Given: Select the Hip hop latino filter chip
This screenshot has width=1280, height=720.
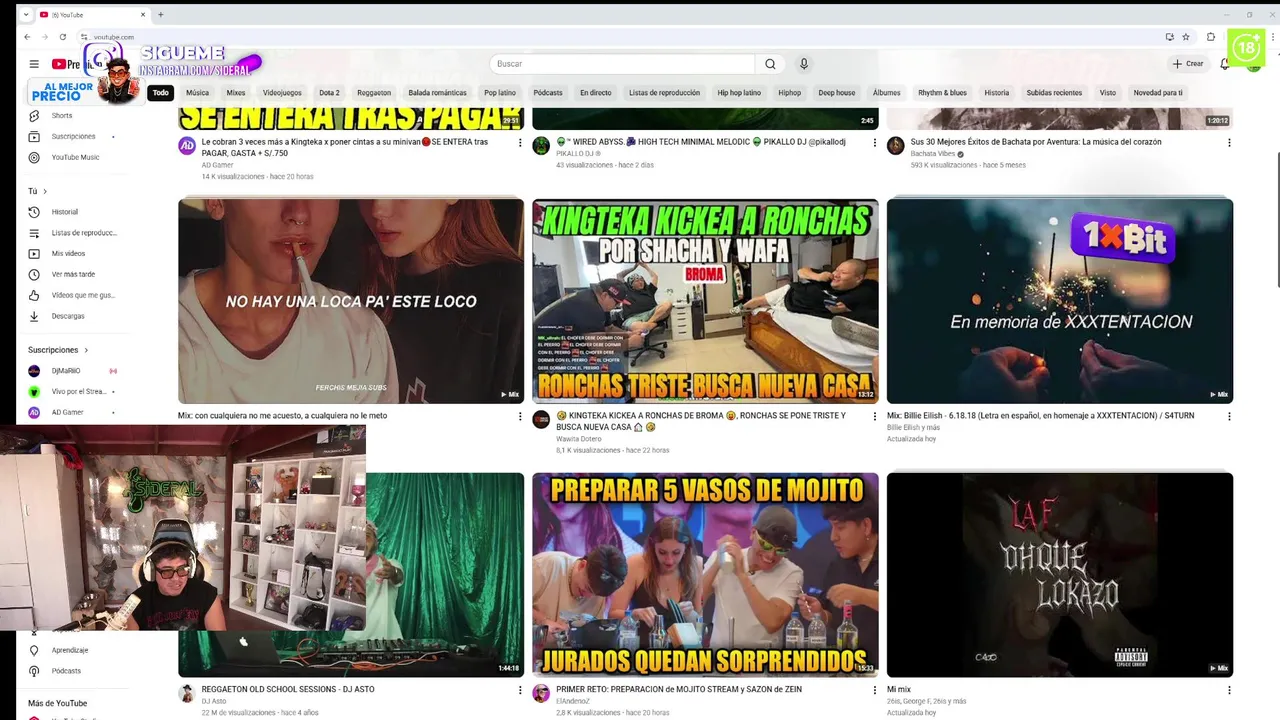Looking at the screenshot, I should (x=739, y=93).
